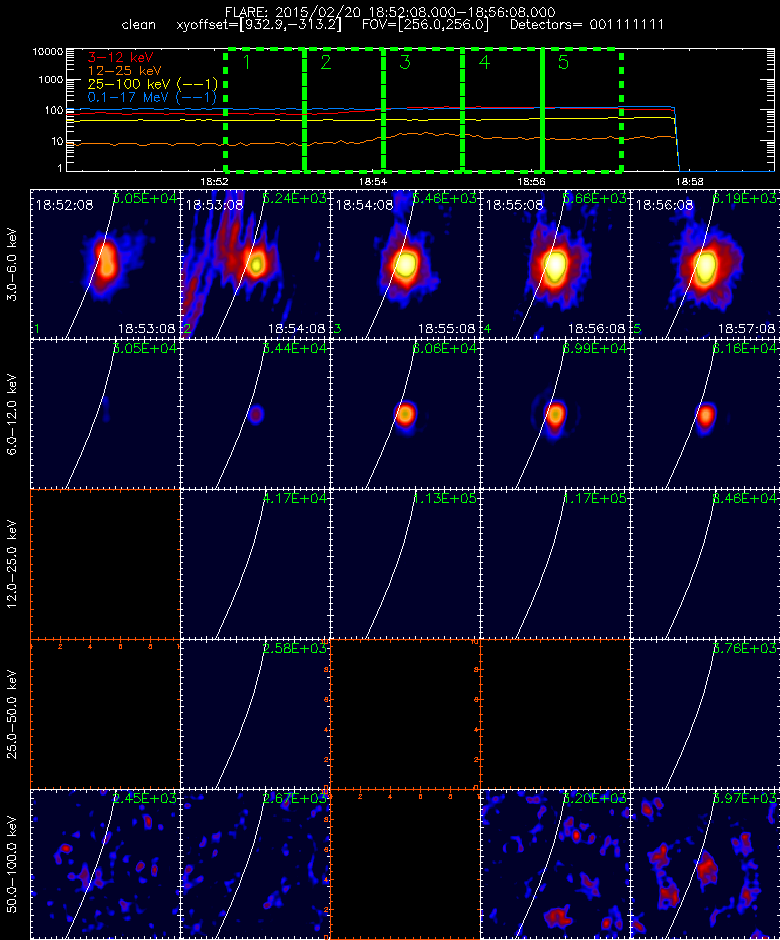
Task: Open the 3.0-6.0 keV image starting 18:52:08
Action: 105,264
